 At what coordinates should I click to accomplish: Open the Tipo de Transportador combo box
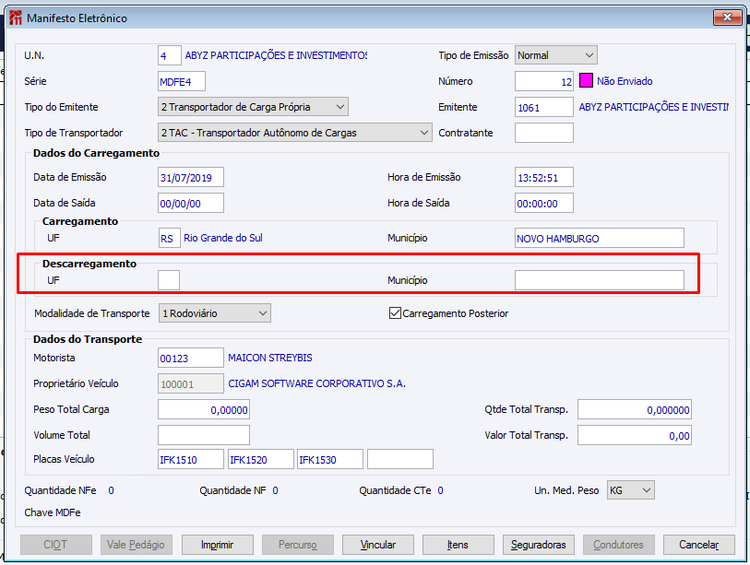click(424, 132)
